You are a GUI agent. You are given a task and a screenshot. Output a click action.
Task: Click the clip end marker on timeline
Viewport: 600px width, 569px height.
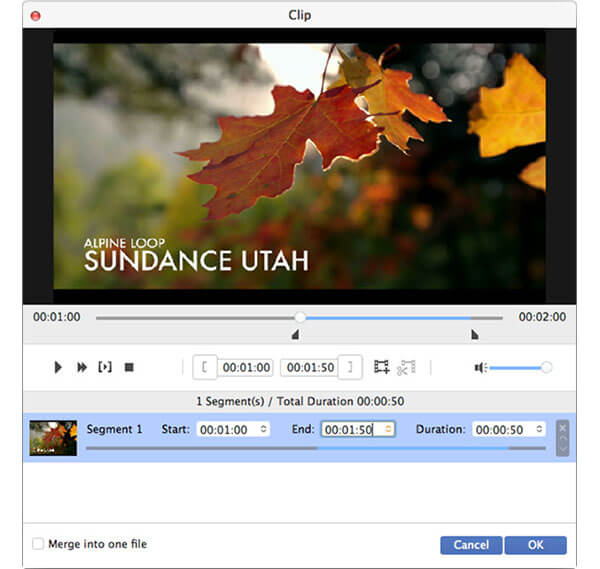pyautogui.click(x=474, y=335)
